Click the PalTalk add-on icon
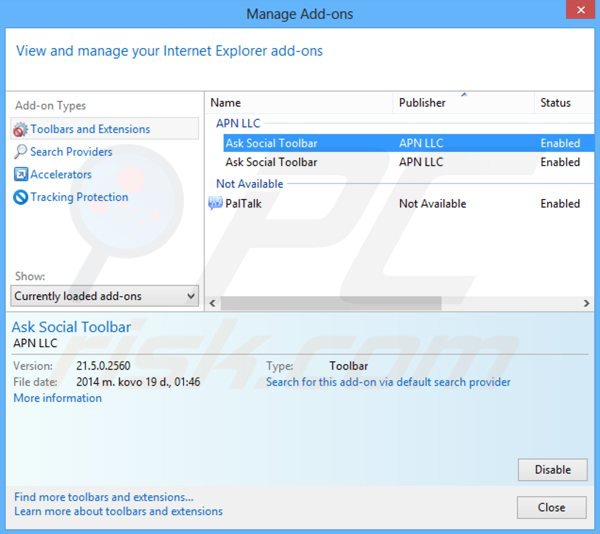 [x=215, y=203]
